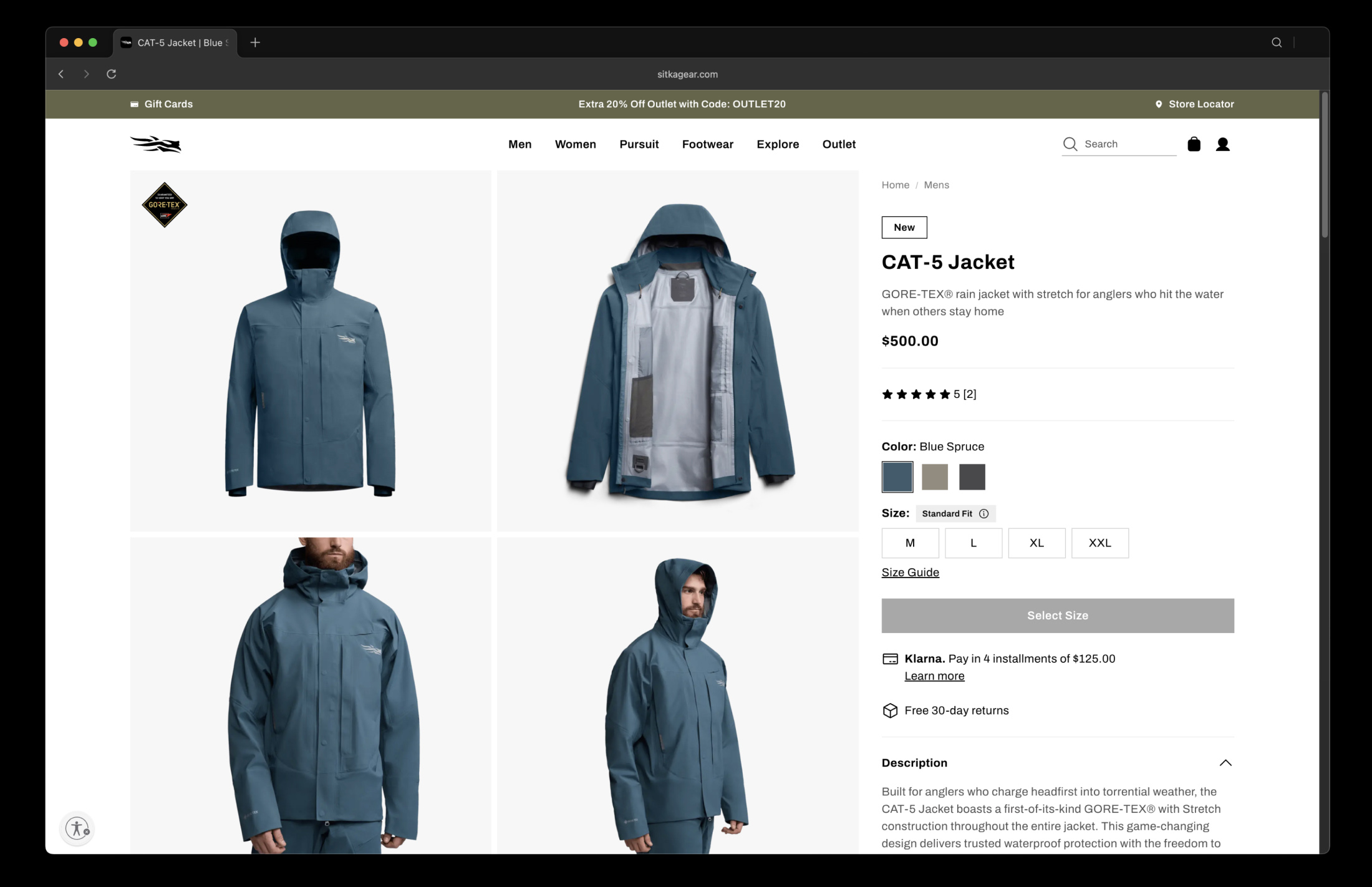1372x887 pixels.
Task: Select the Blue Spruce color swatch
Action: (x=897, y=477)
